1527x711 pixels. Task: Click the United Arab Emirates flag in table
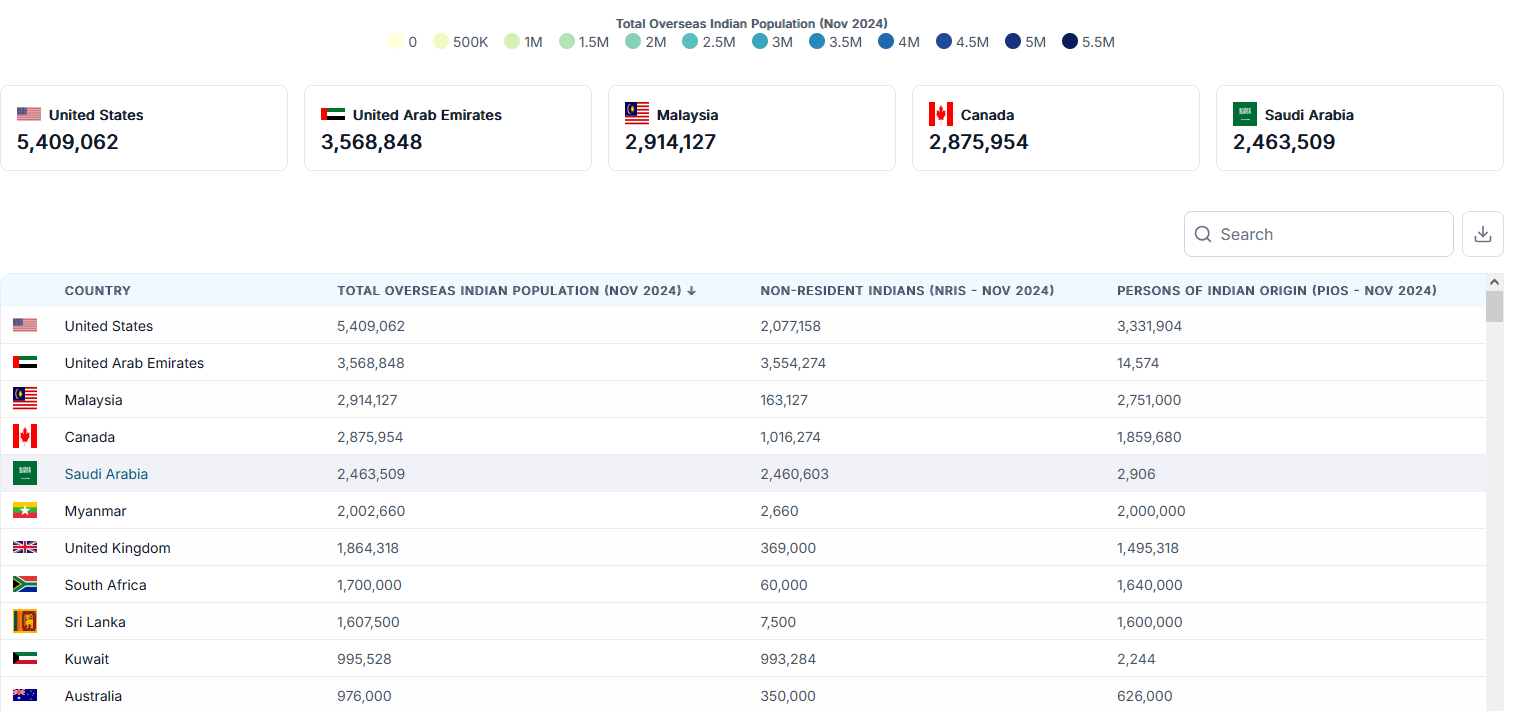[x=25, y=362]
